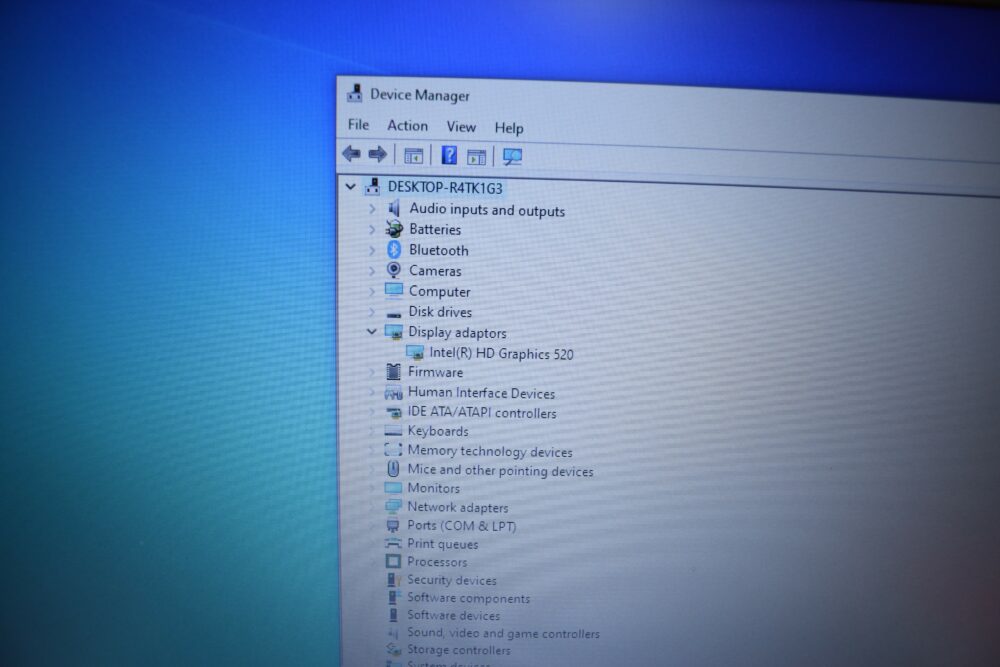Select the Memory technology devices label

490,451
